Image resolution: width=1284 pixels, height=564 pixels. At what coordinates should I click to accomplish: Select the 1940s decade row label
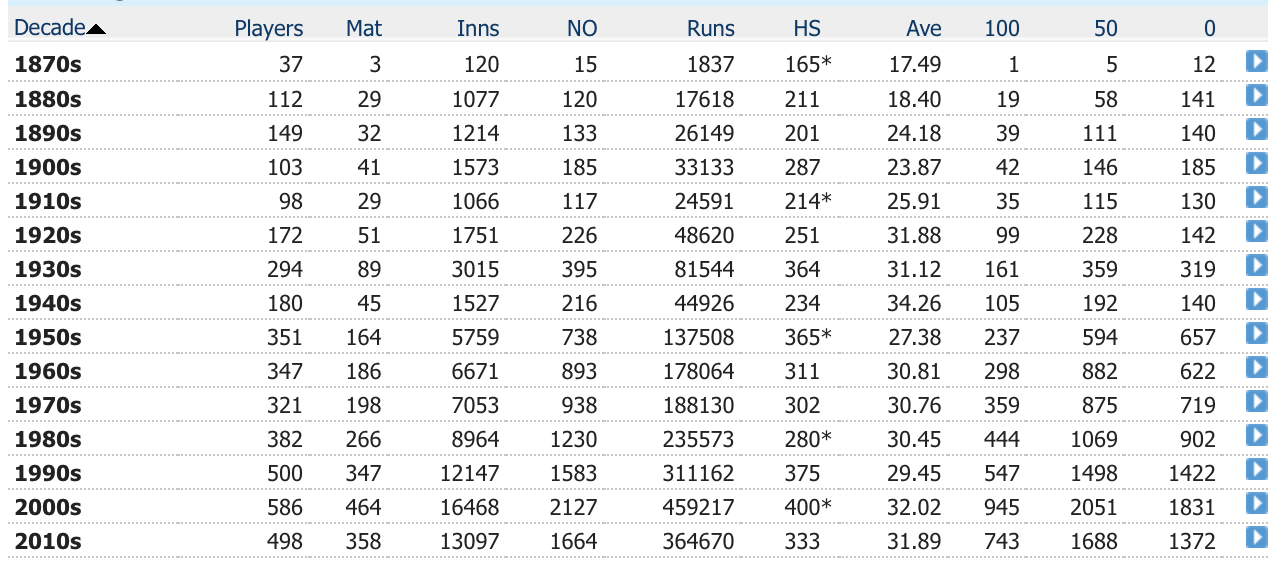(x=48, y=302)
